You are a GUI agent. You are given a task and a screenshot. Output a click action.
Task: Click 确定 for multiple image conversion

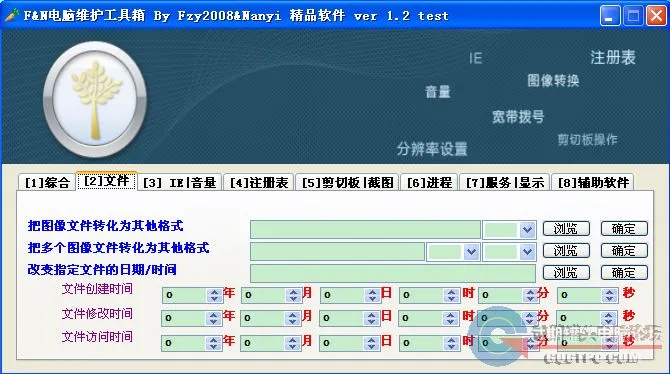point(624,250)
